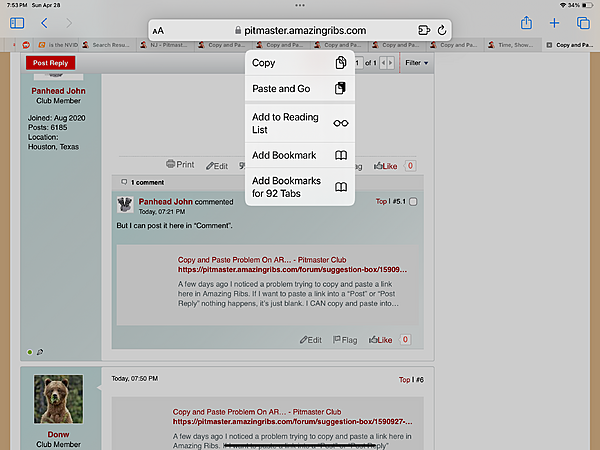600x450 pixels.
Task: Check the battery status icon
Action: pos(587,5)
